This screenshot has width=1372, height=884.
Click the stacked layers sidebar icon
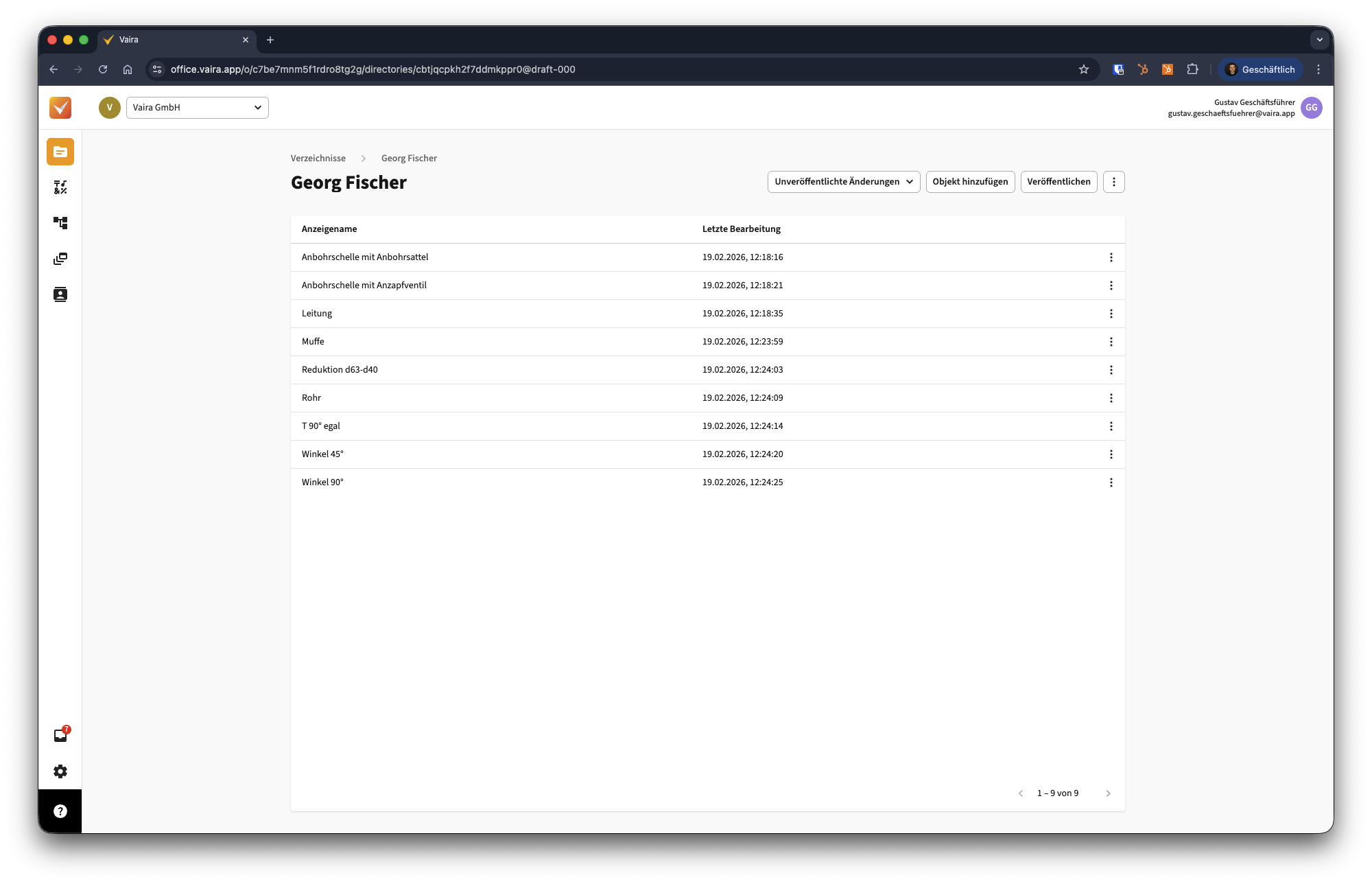point(60,259)
